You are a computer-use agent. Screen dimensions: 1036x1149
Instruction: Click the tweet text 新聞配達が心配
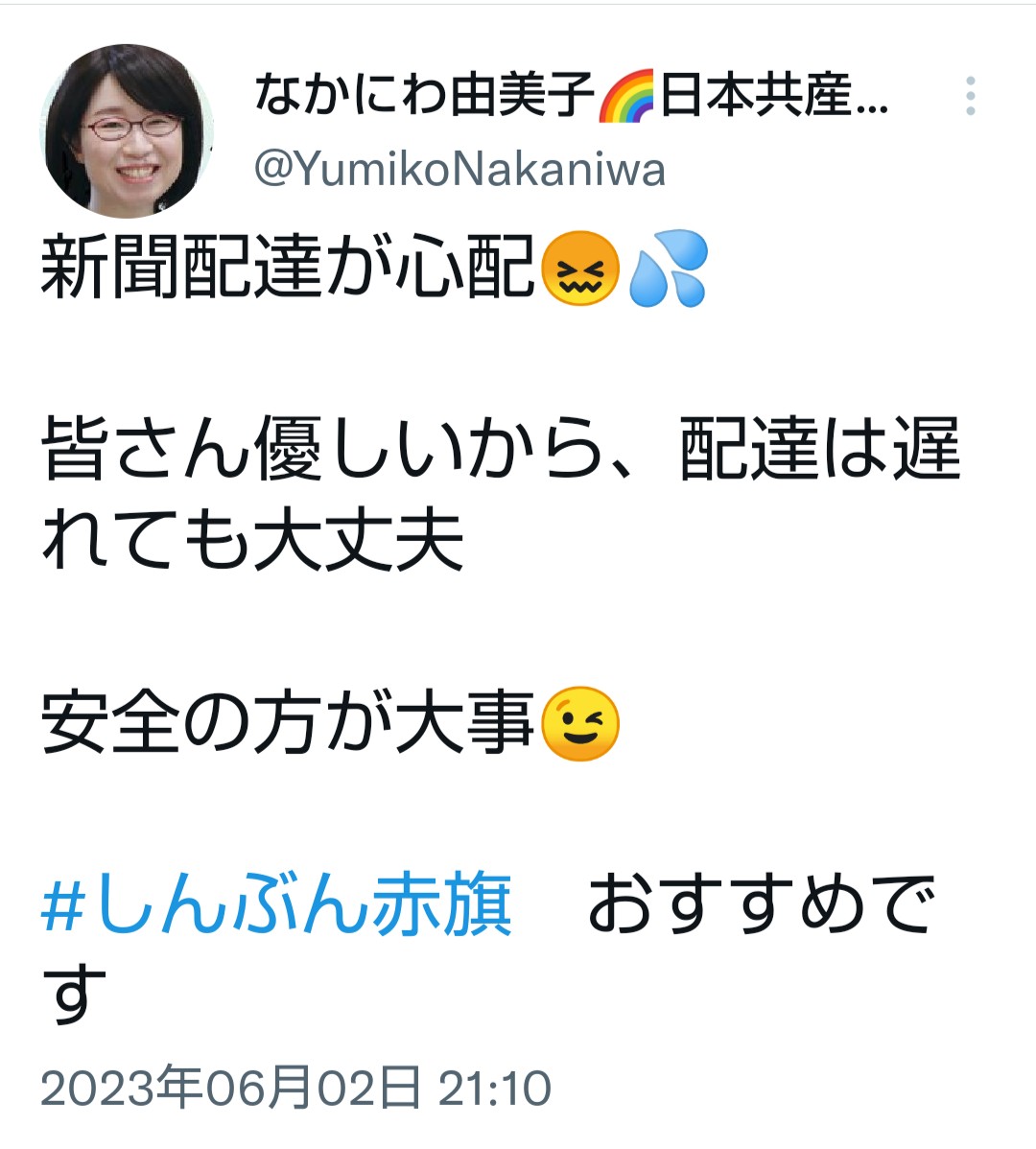pyautogui.click(x=288, y=268)
